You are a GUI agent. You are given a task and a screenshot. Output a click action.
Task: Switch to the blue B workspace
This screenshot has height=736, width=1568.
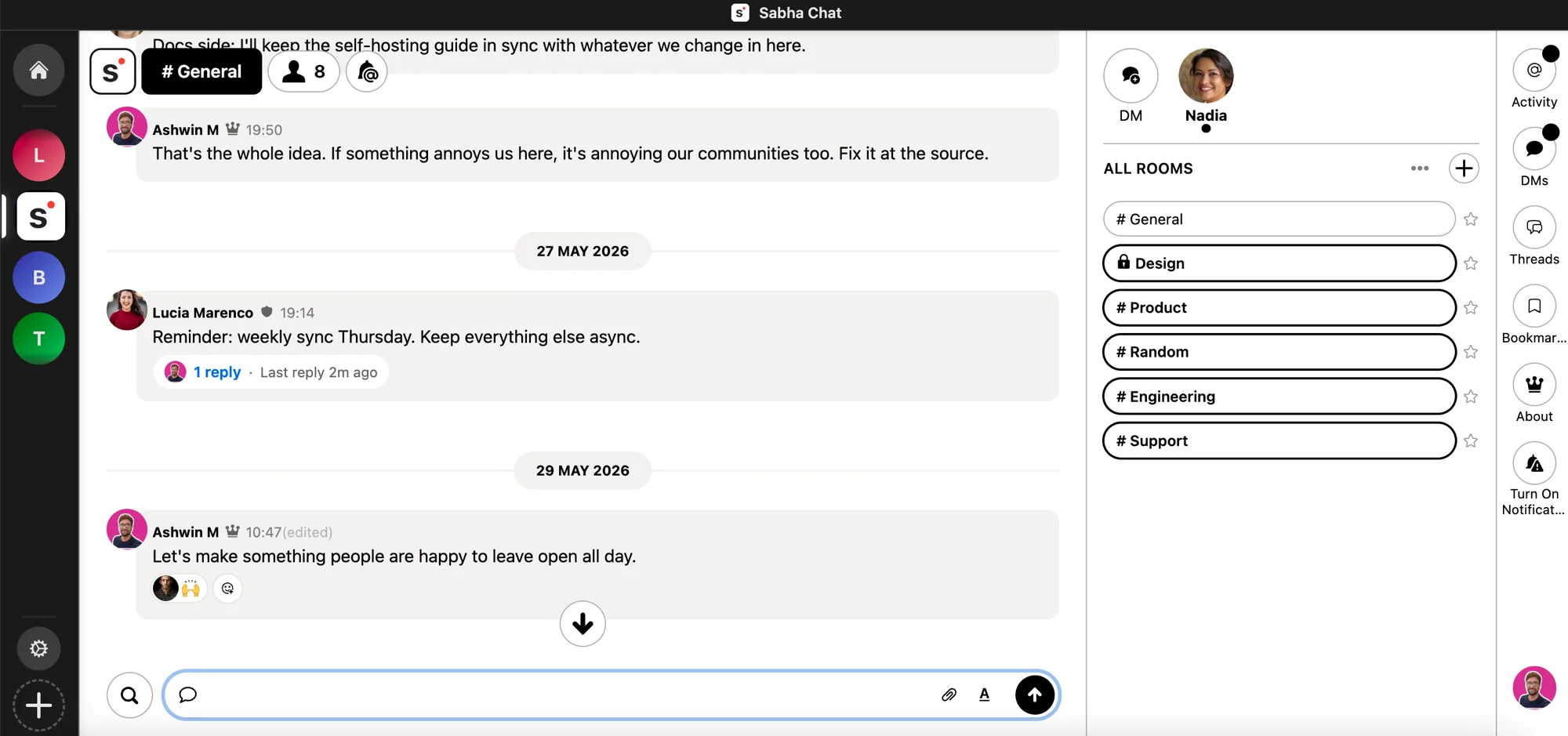[x=38, y=277]
